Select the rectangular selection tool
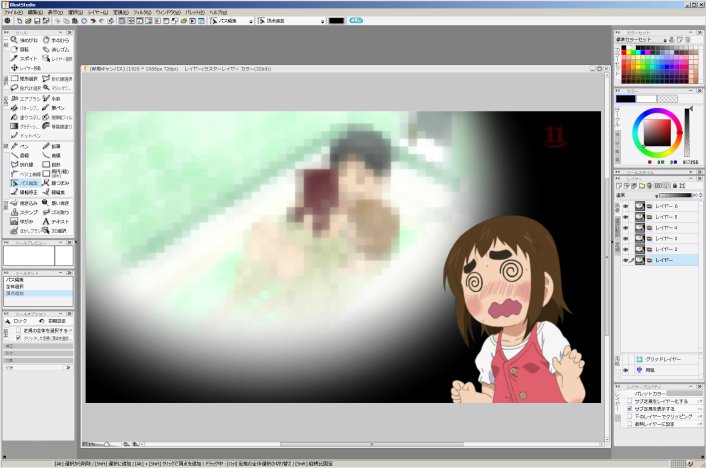Image resolution: width=706 pixels, height=468 pixels. point(24,78)
